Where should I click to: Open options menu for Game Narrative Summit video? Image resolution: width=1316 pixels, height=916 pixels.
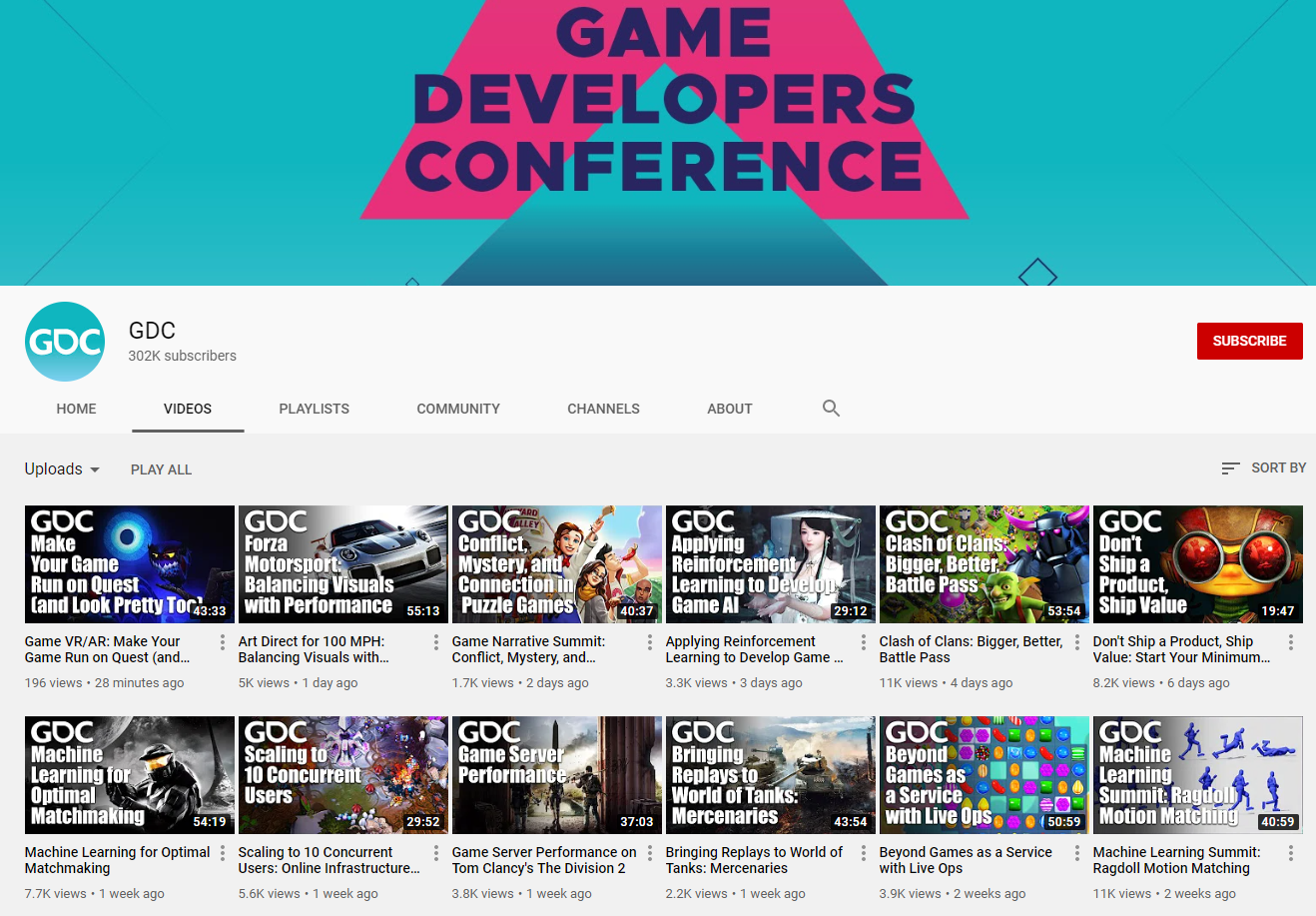(x=650, y=642)
